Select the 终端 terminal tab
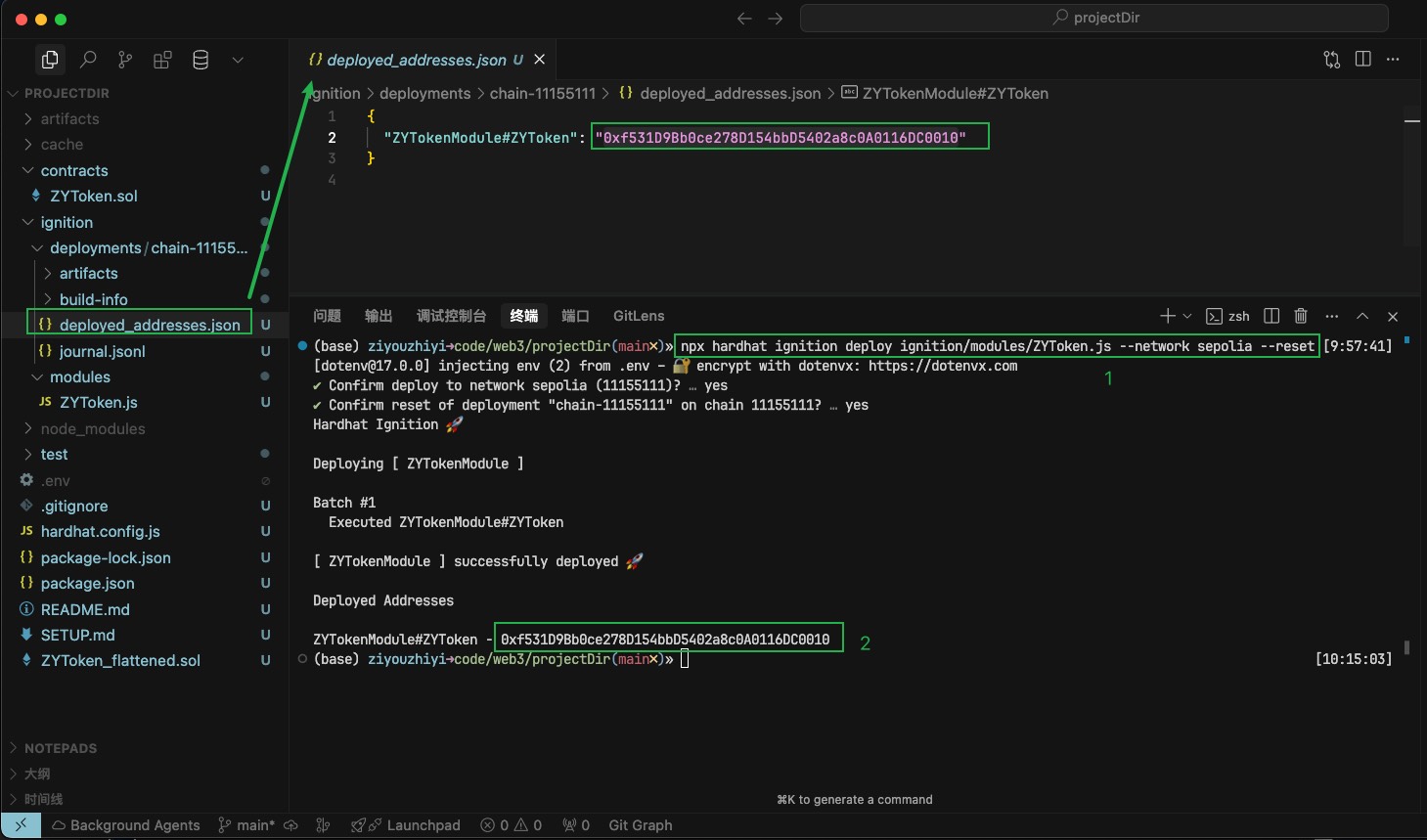1427x840 pixels. point(524,316)
